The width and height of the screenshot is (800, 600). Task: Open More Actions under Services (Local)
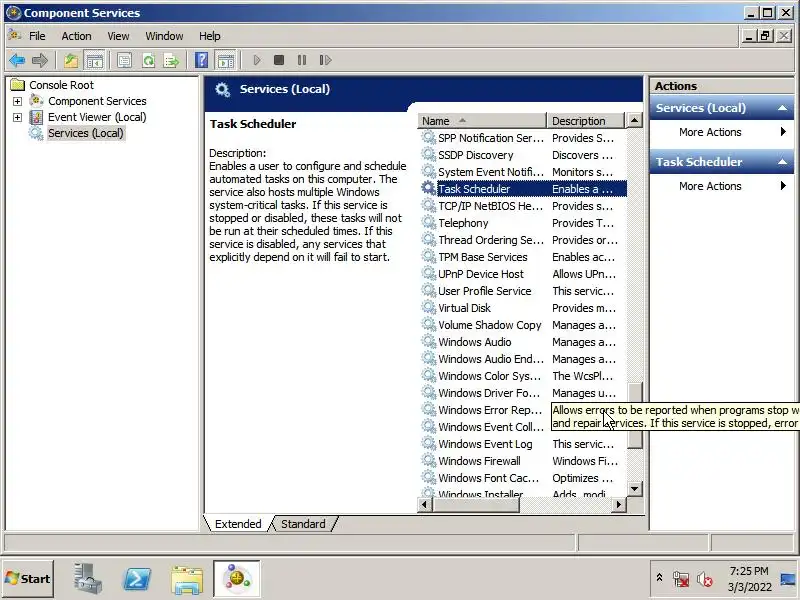721,132
